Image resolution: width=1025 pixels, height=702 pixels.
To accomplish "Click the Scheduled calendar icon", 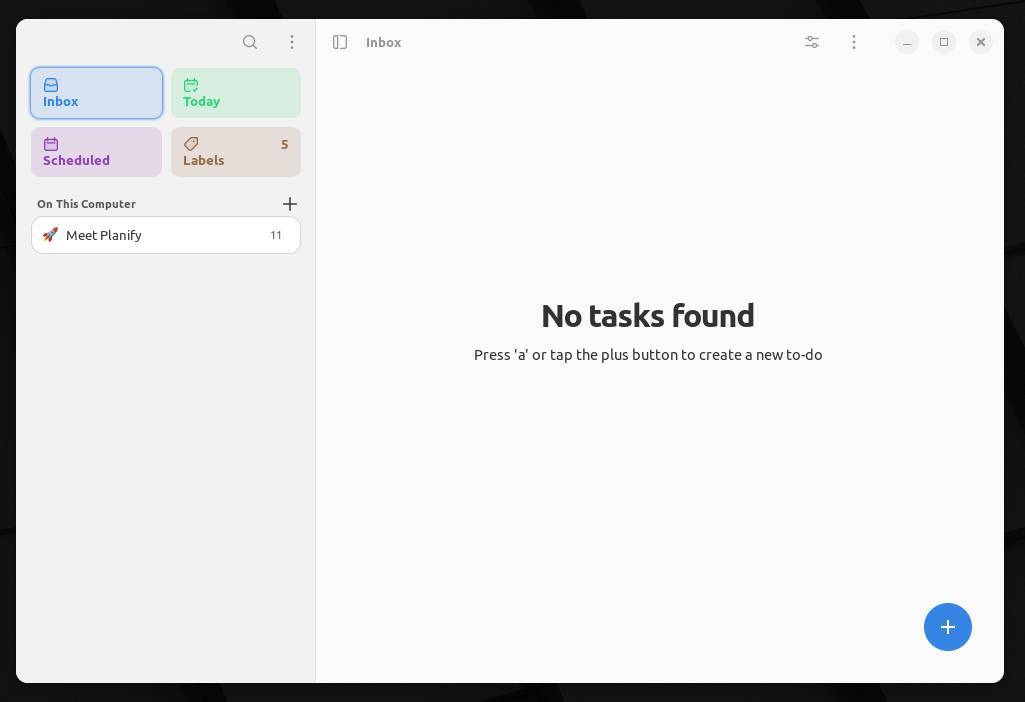I will pyautogui.click(x=51, y=144).
